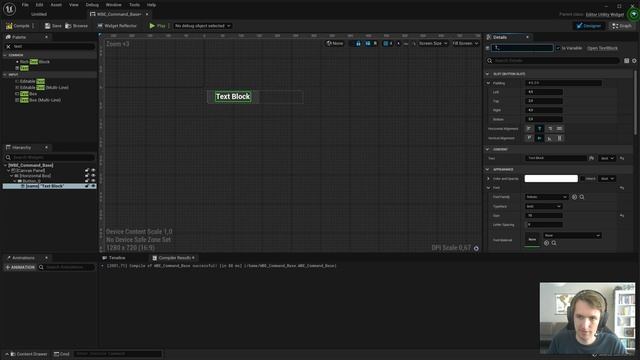The image size is (640, 360).
Task: Switch to Graph mode
Action: [621, 26]
